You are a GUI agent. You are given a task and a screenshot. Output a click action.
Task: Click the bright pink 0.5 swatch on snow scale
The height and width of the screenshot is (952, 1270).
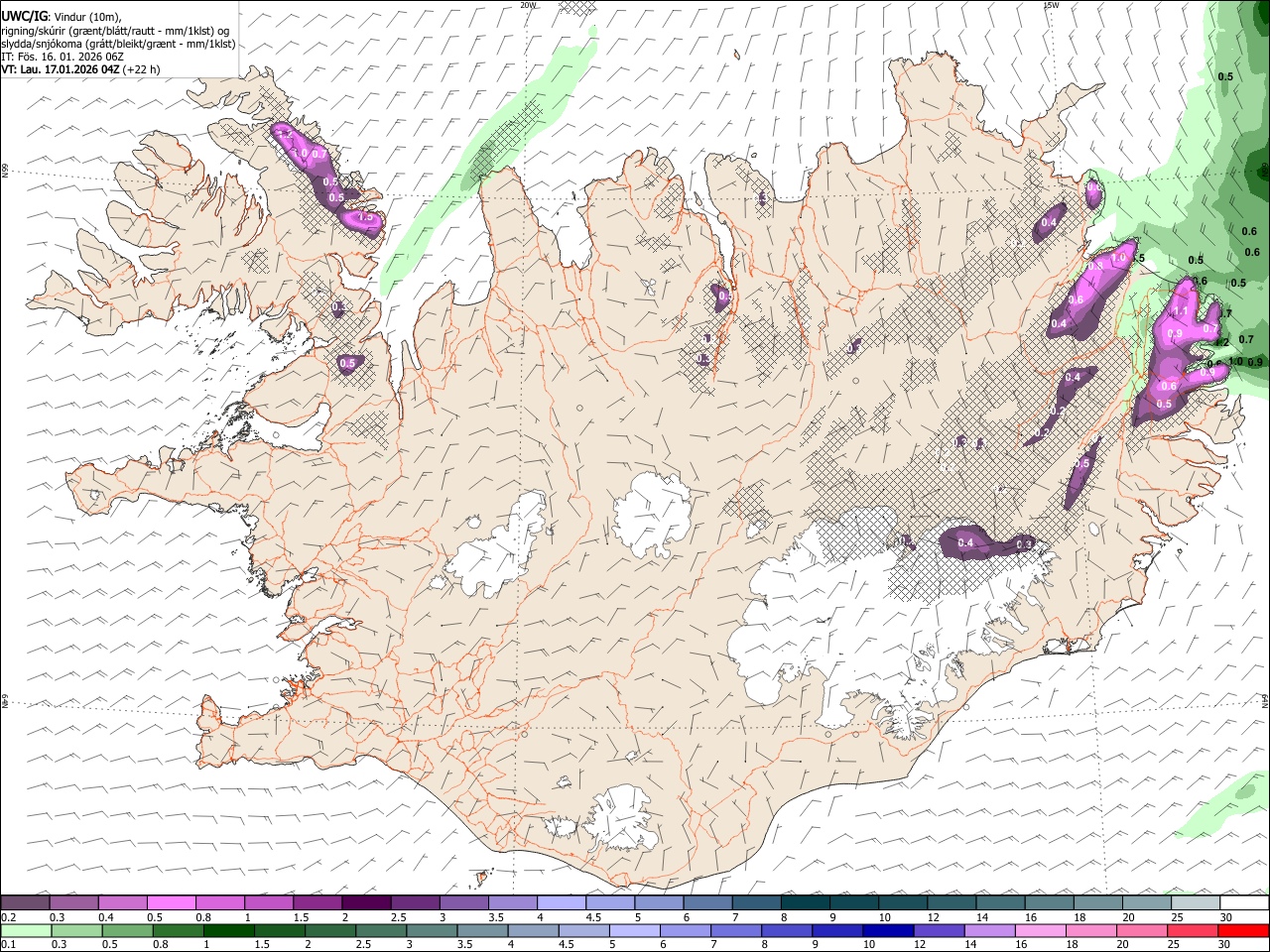[172, 902]
